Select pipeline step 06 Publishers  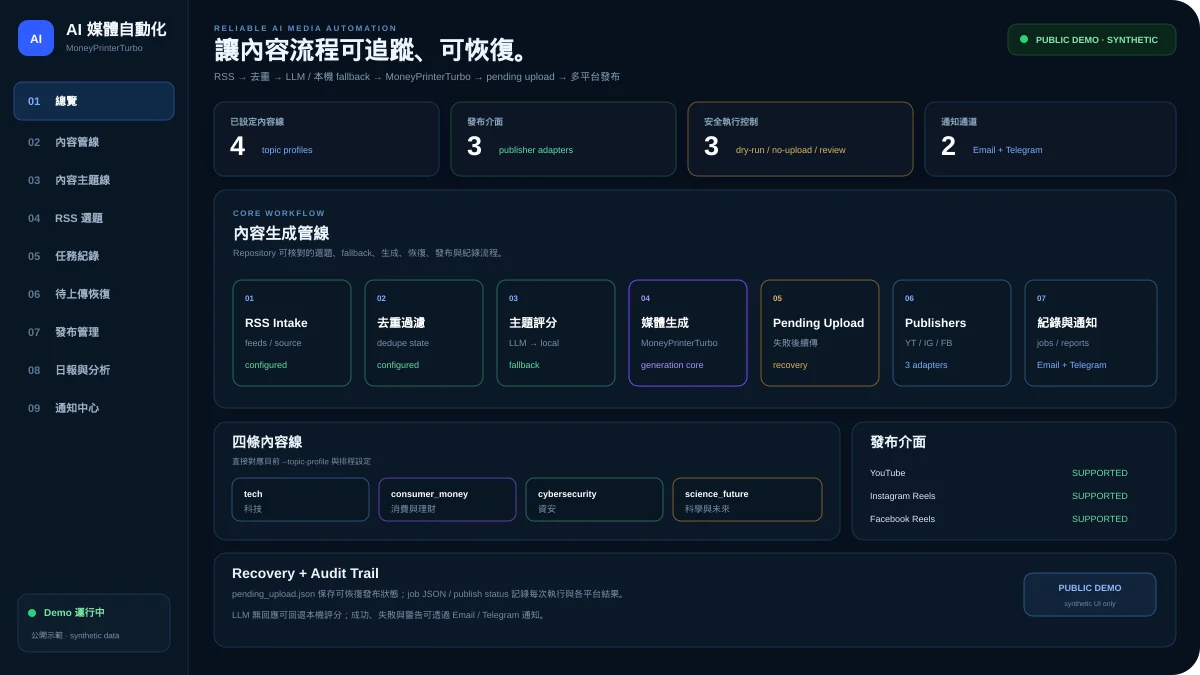click(x=952, y=333)
